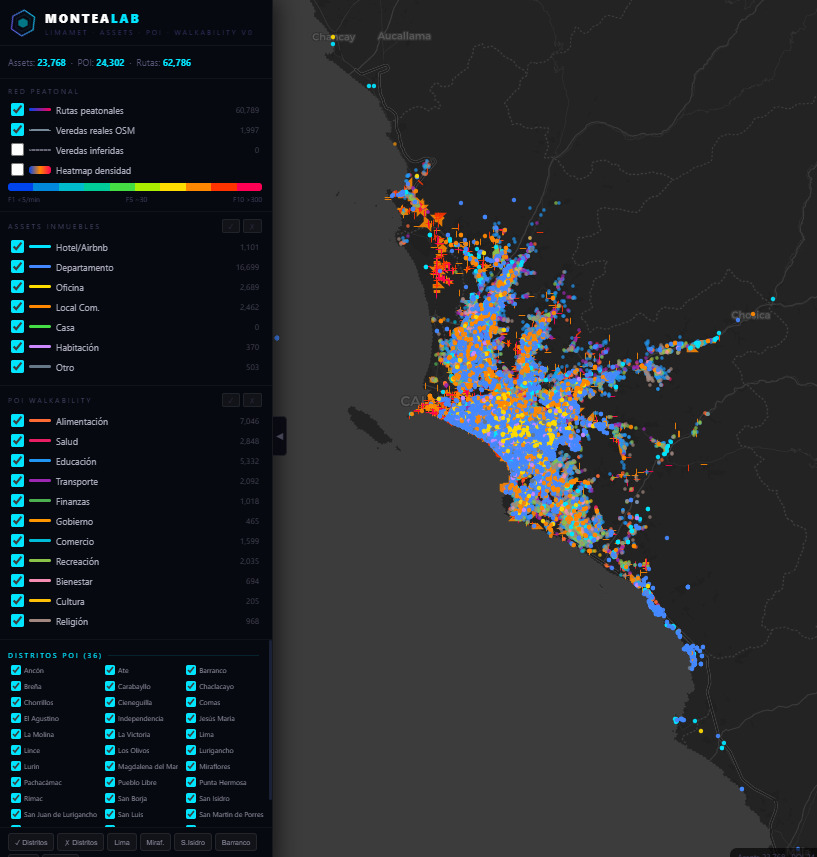Click the MonteaLab hexagon logo
The image size is (817, 857).
pyautogui.click(x=23, y=23)
